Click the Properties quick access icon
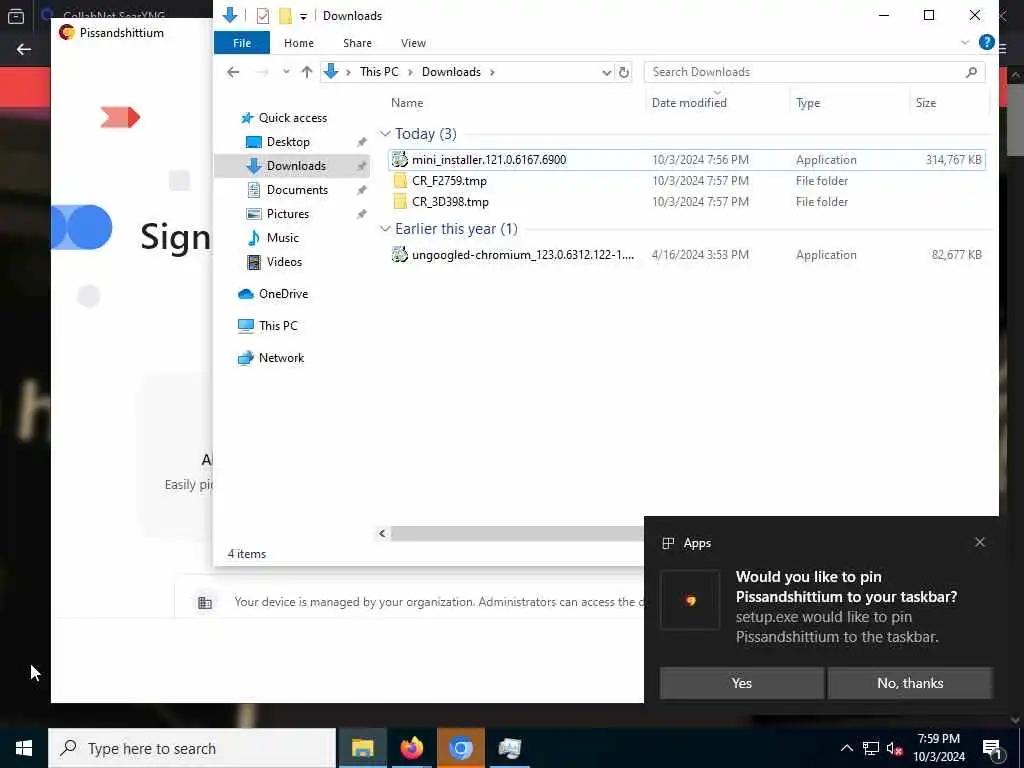Viewport: 1024px width, 768px height. [x=263, y=16]
